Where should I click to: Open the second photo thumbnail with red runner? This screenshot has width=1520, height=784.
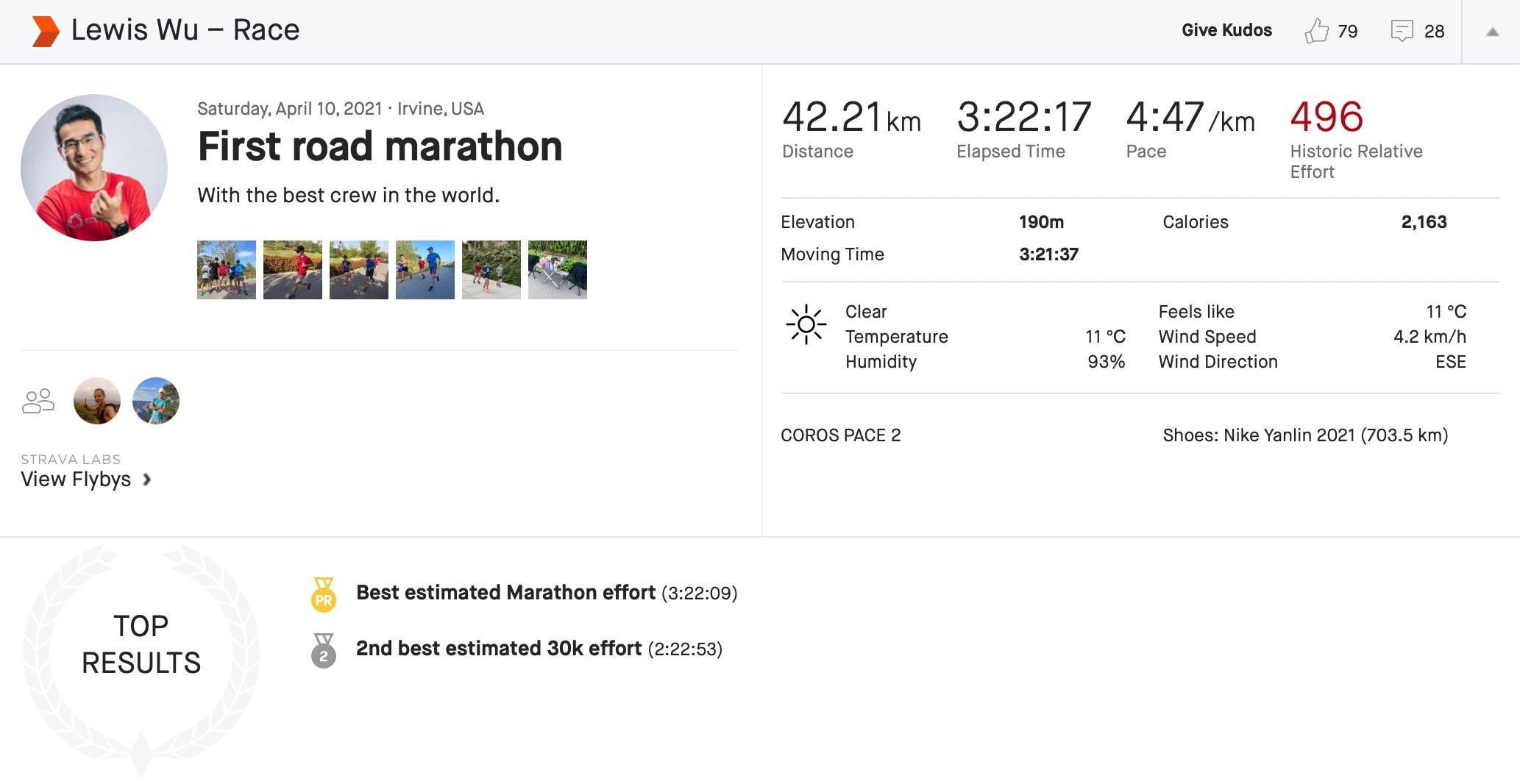pos(293,269)
